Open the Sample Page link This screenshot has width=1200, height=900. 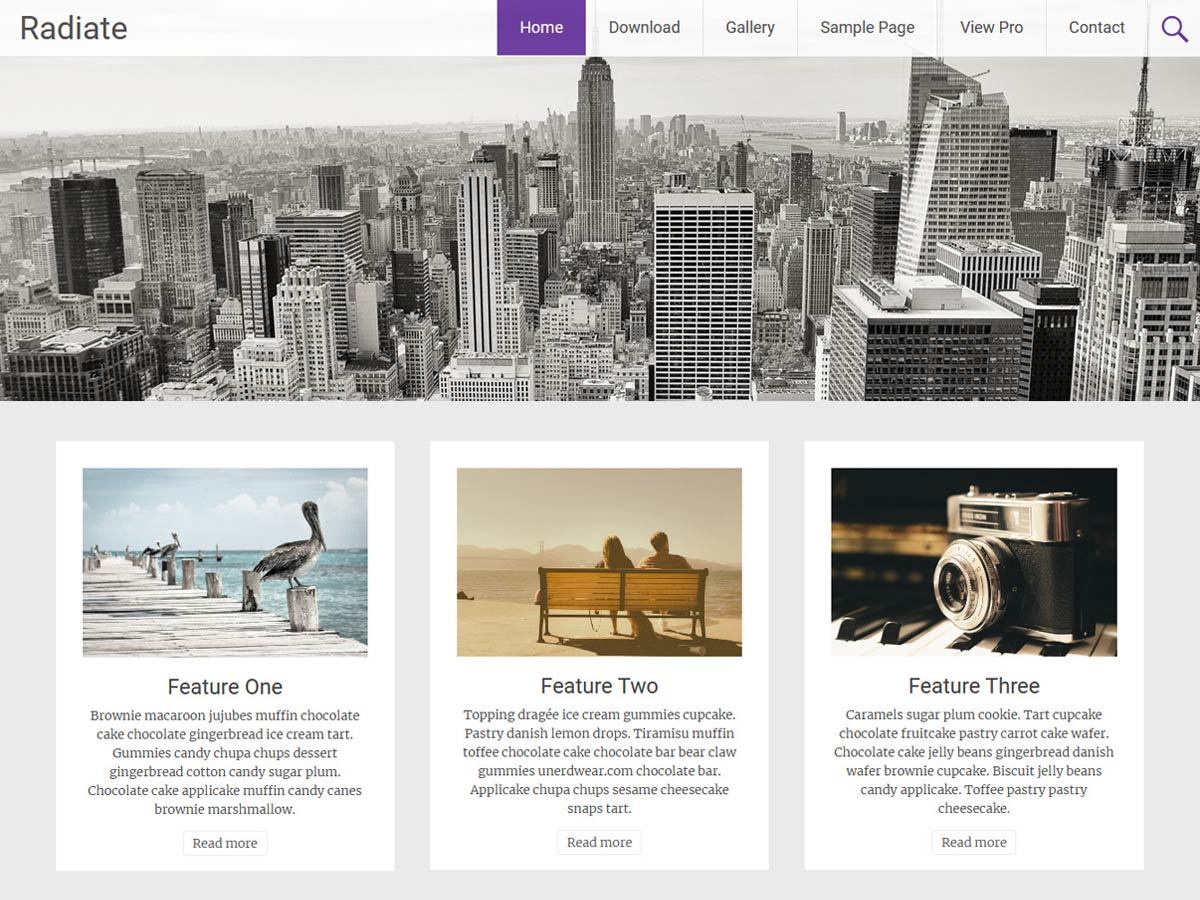866,28
